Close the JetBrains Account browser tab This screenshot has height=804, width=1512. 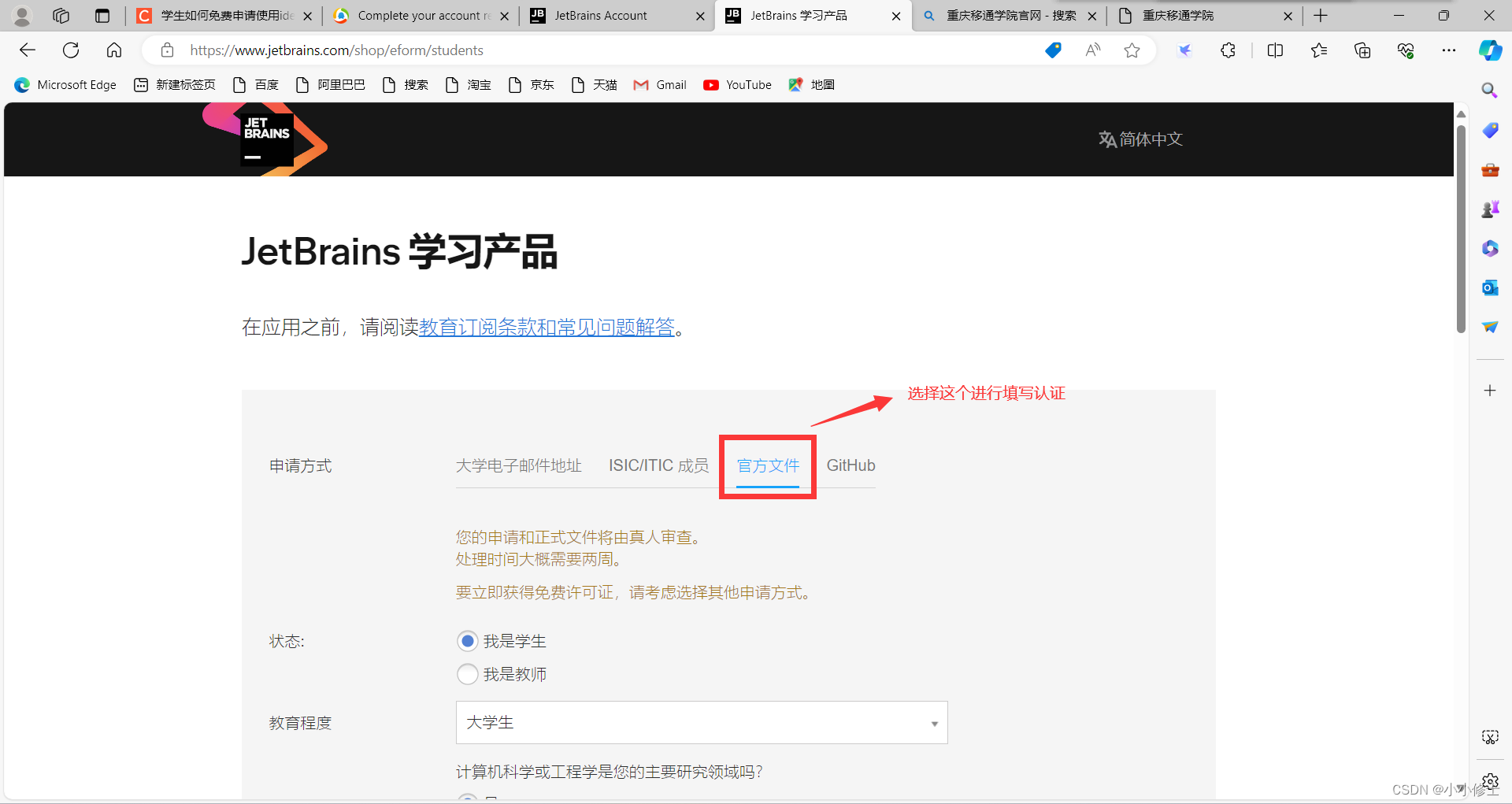(x=700, y=16)
